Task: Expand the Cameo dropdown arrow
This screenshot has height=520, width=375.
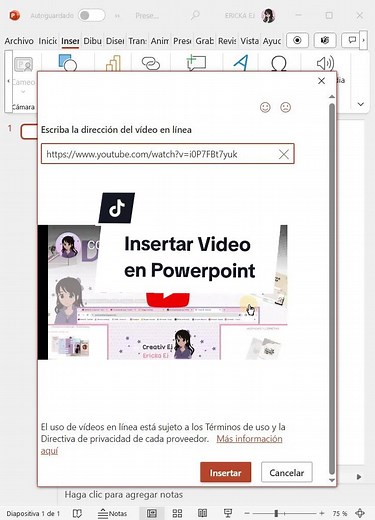Action: 23,92
